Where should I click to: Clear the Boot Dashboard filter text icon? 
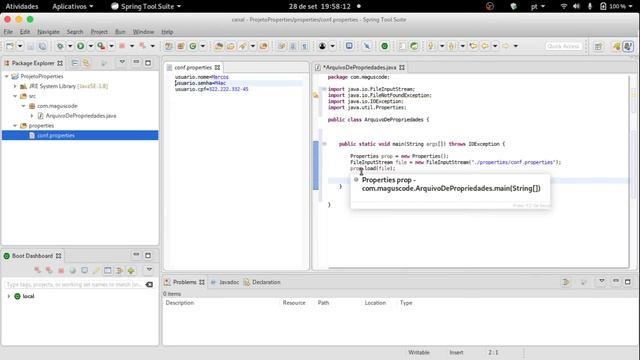pyautogui.click(x=149, y=284)
